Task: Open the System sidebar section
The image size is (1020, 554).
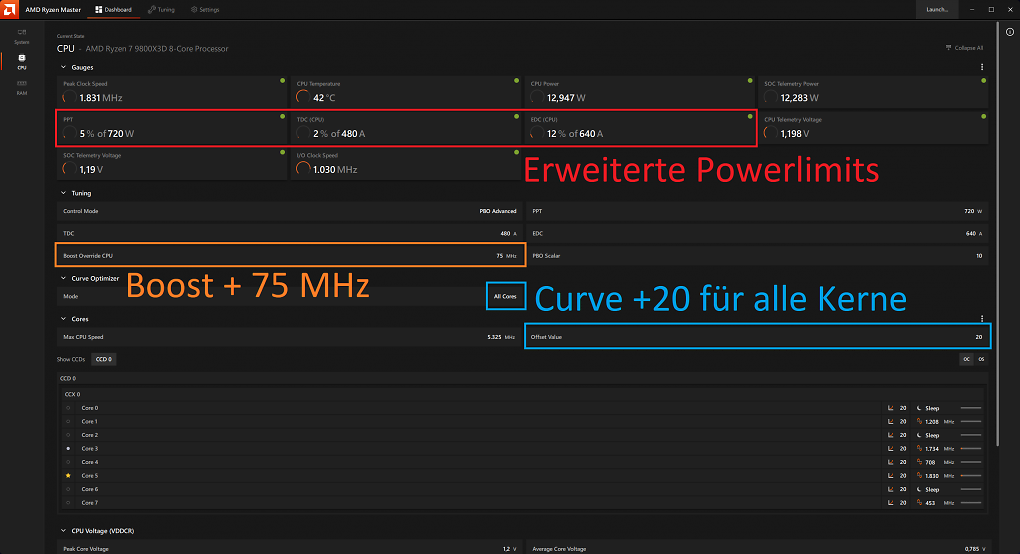Action: pyautogui.click(x=21, y=36)
